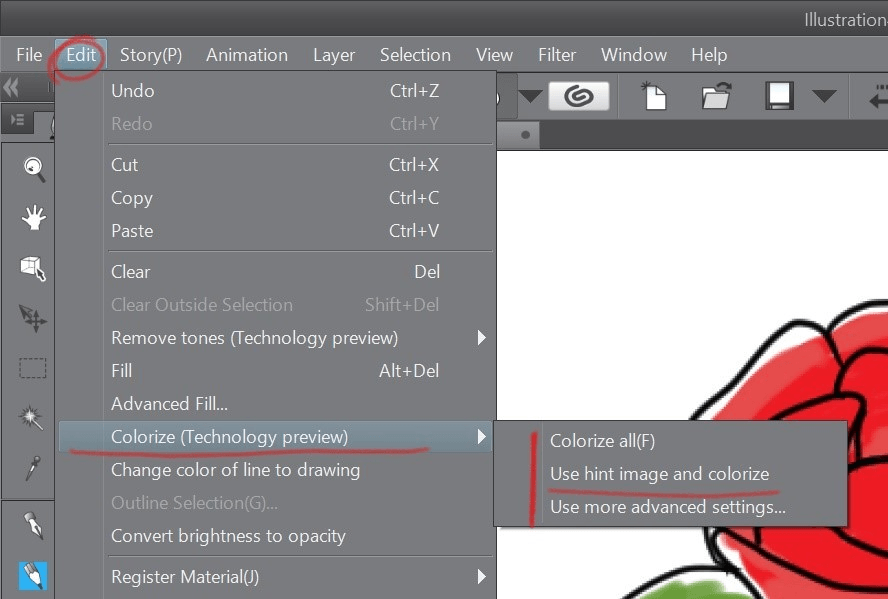888x599 pixels.
Task: Choose Undo from Edit menu
Action: [276, 91]
